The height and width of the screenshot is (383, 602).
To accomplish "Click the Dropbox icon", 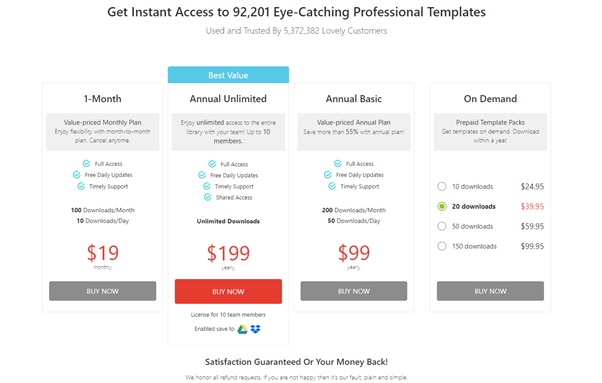I will [255, 329].
